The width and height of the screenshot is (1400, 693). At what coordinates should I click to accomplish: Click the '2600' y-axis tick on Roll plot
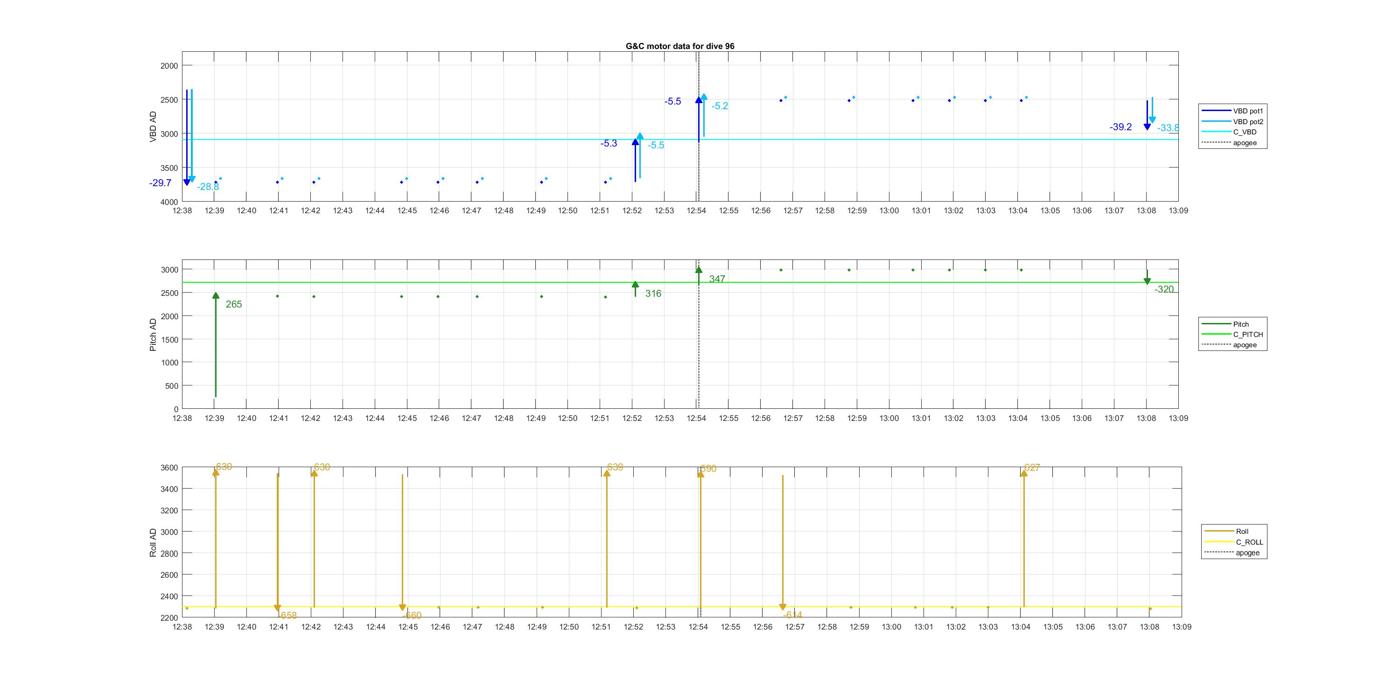click(x=169, y=575)
